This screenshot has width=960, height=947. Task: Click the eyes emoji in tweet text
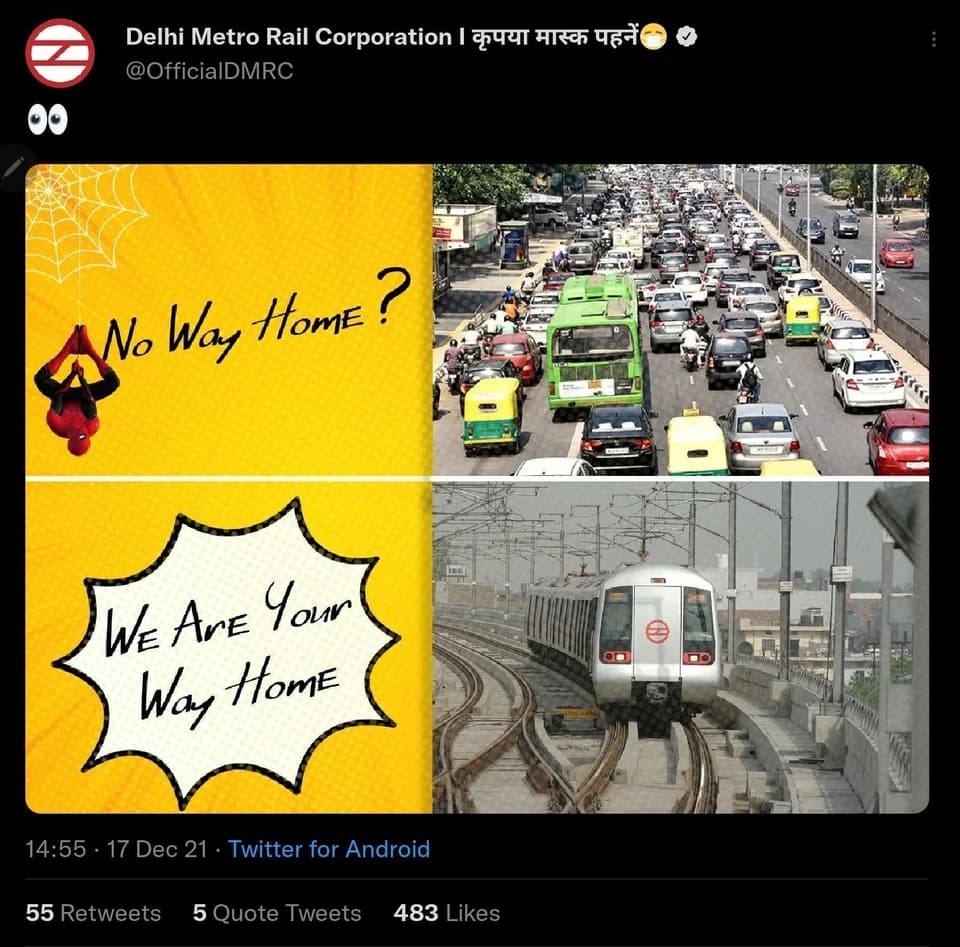(48, 119)
